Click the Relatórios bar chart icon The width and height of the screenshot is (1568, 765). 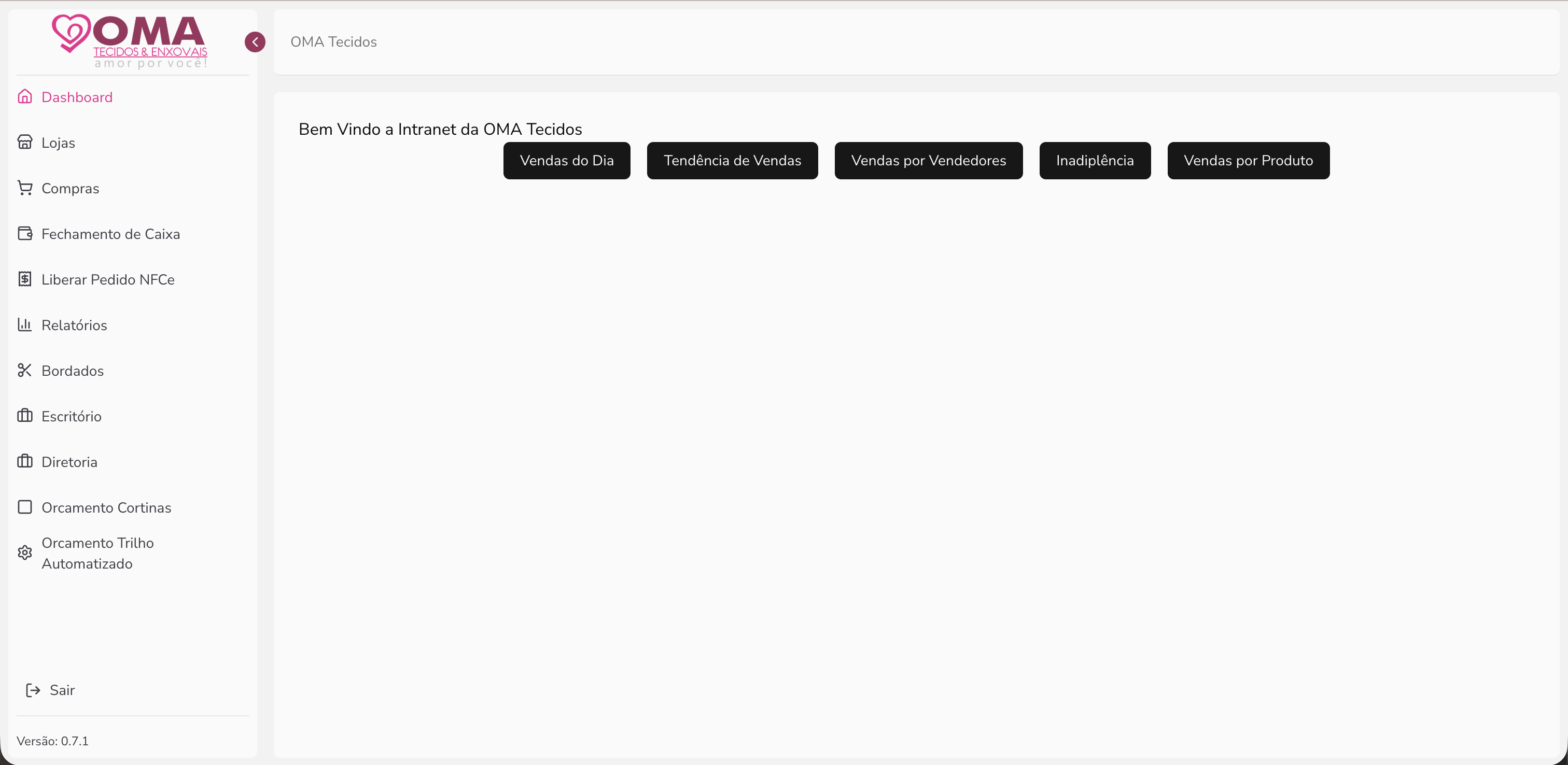25,325
